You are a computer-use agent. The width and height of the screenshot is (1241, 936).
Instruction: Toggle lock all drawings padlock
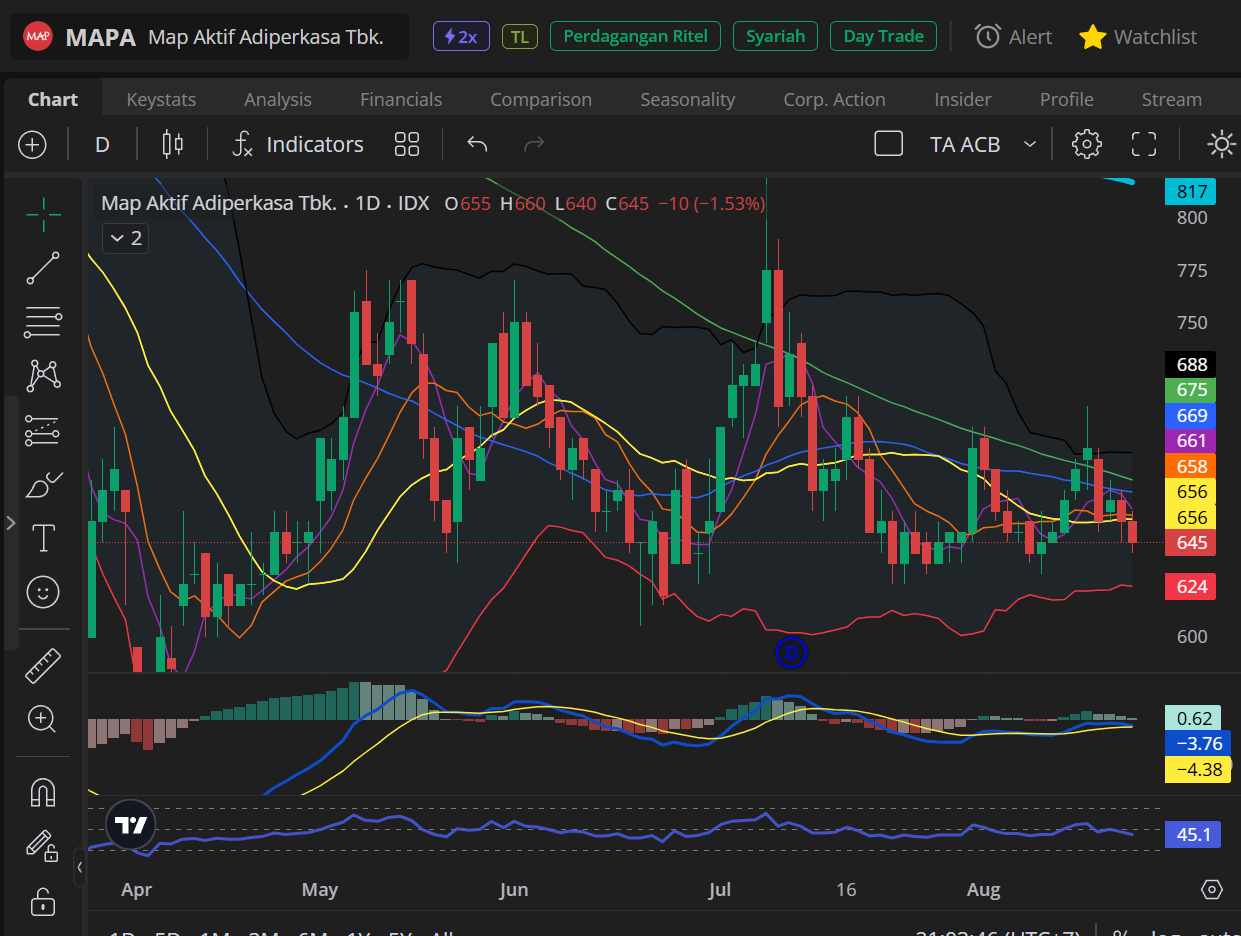point(43,901)
